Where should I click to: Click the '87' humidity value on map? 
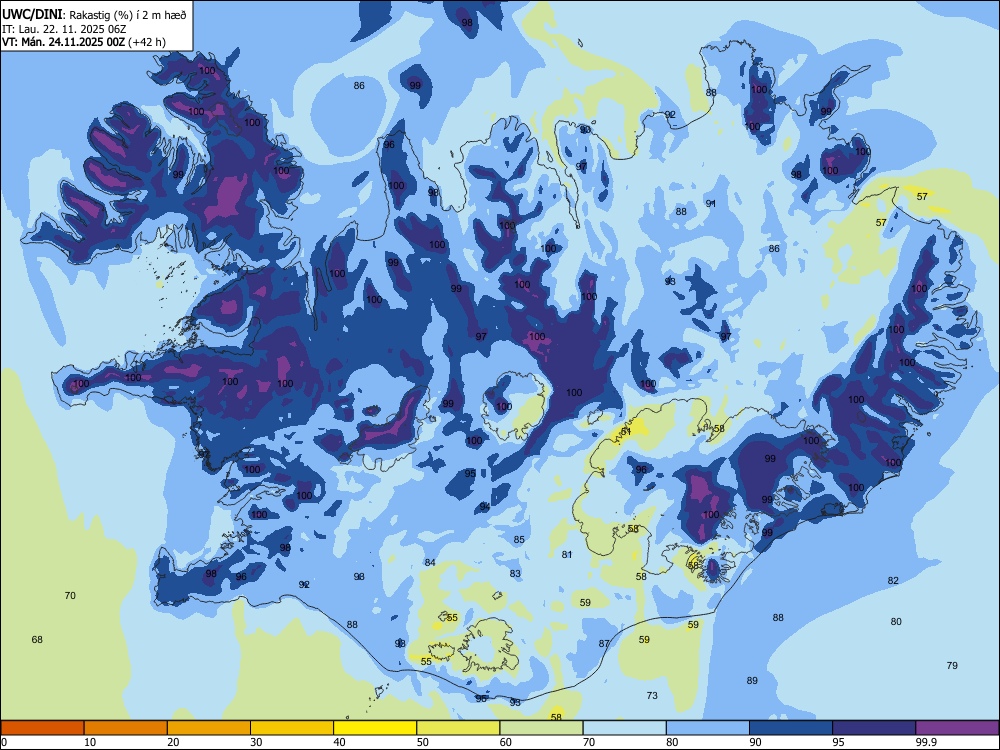pyautogui.click(x=604, y=644)
